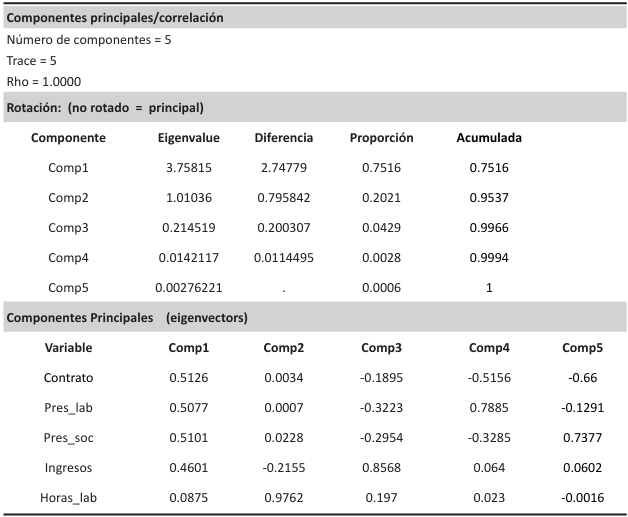
Task: Select the 'Número de componentes = 5' line
Action: pyautogui.click(x=89, y=40)
